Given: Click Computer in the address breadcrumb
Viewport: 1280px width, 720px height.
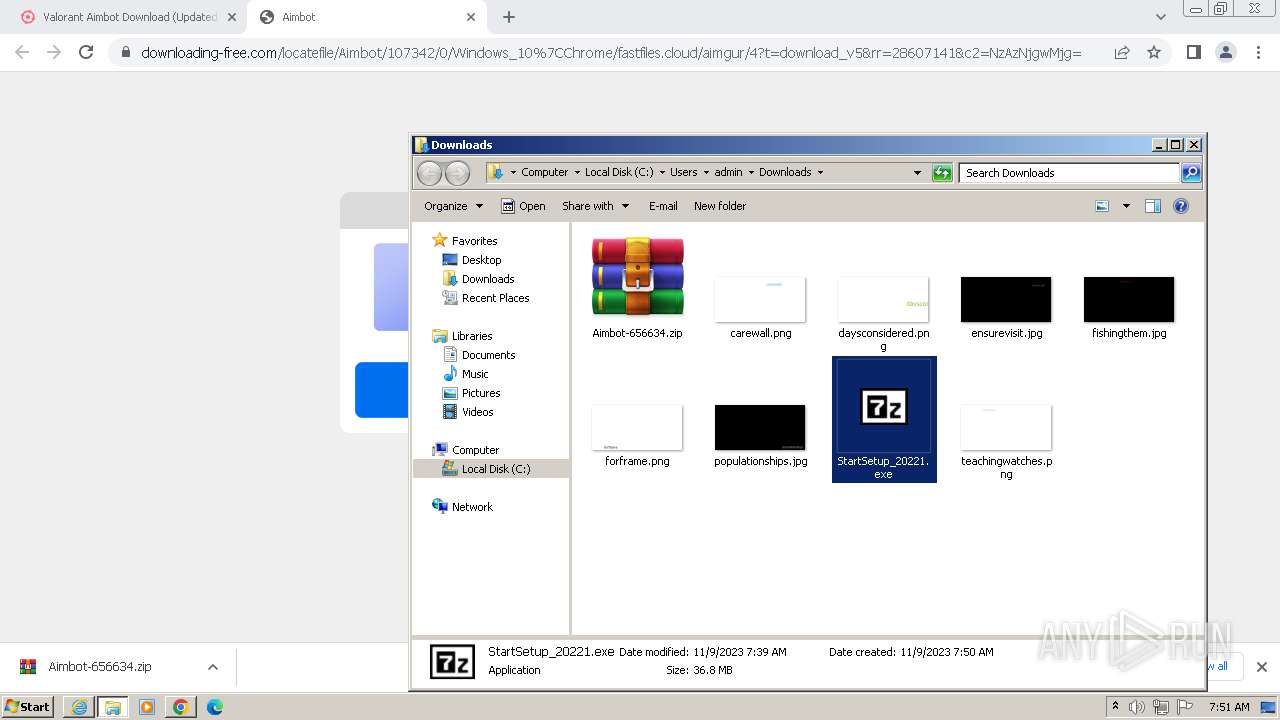Looking at the screenshot, I should pyautogui.click(x=544, y=172).
